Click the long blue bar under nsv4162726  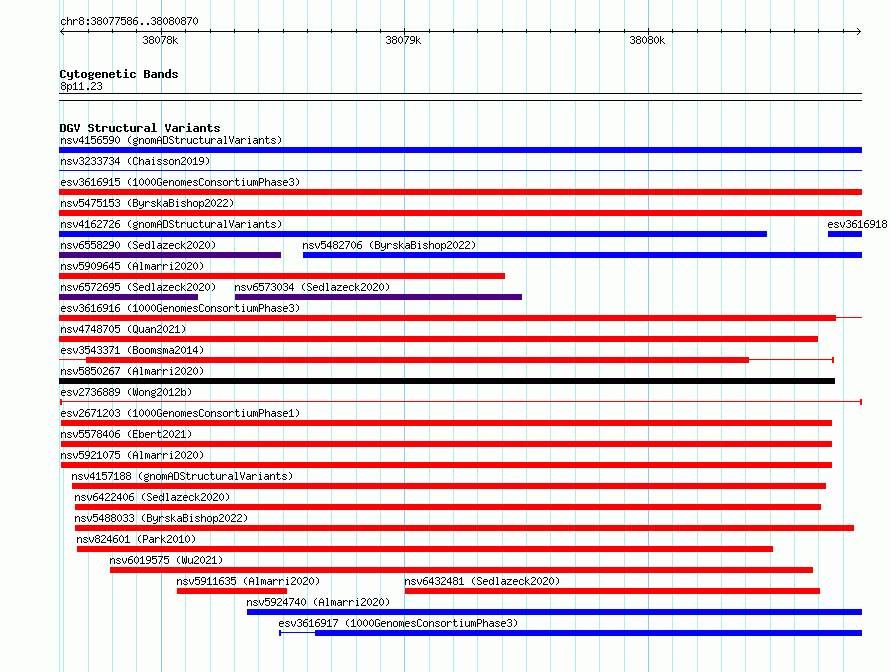(413, 234)
